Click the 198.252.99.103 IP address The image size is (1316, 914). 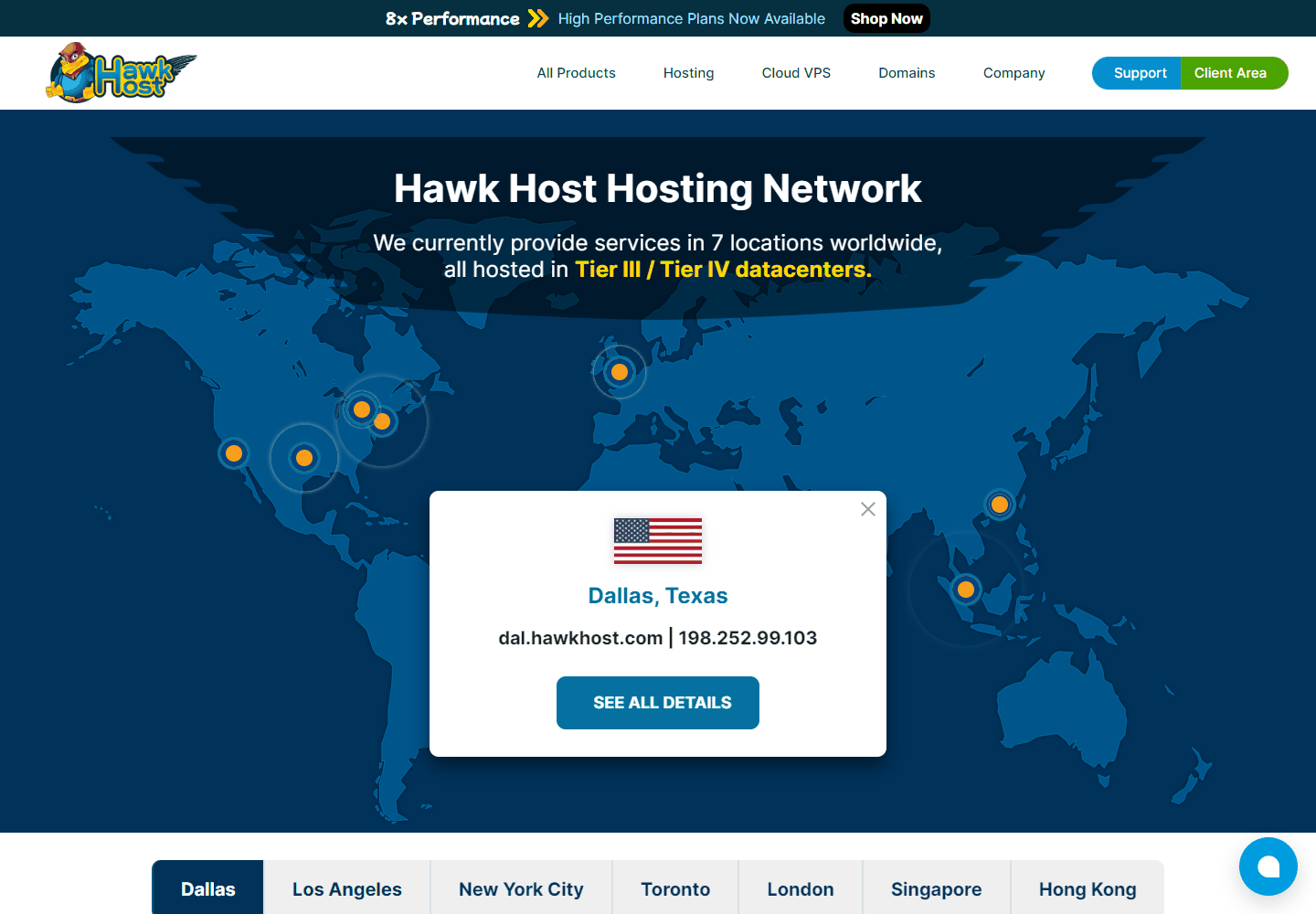click(748, 638)
